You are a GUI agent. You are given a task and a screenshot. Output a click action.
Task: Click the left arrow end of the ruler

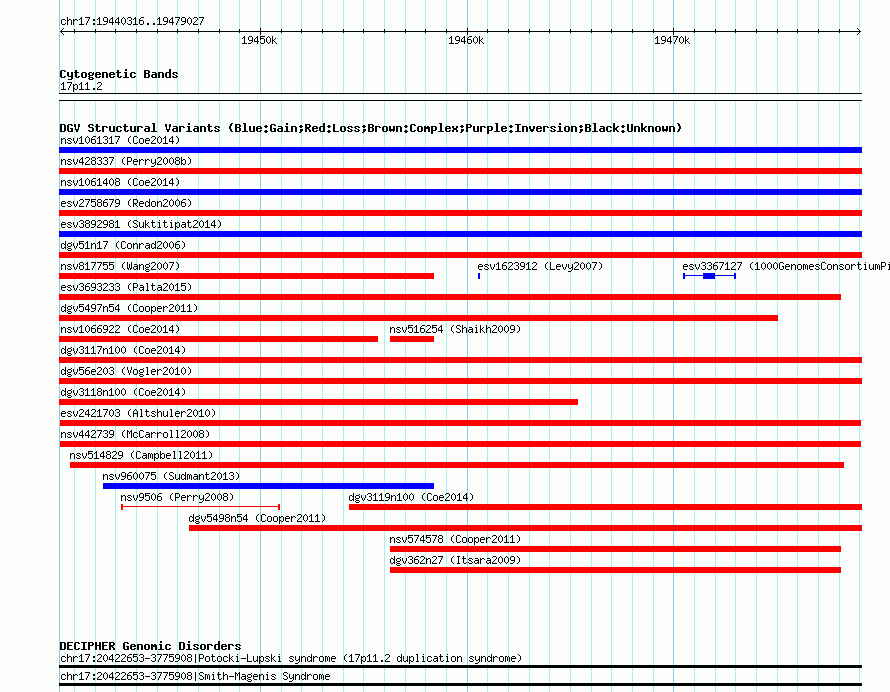coord(62,31)
